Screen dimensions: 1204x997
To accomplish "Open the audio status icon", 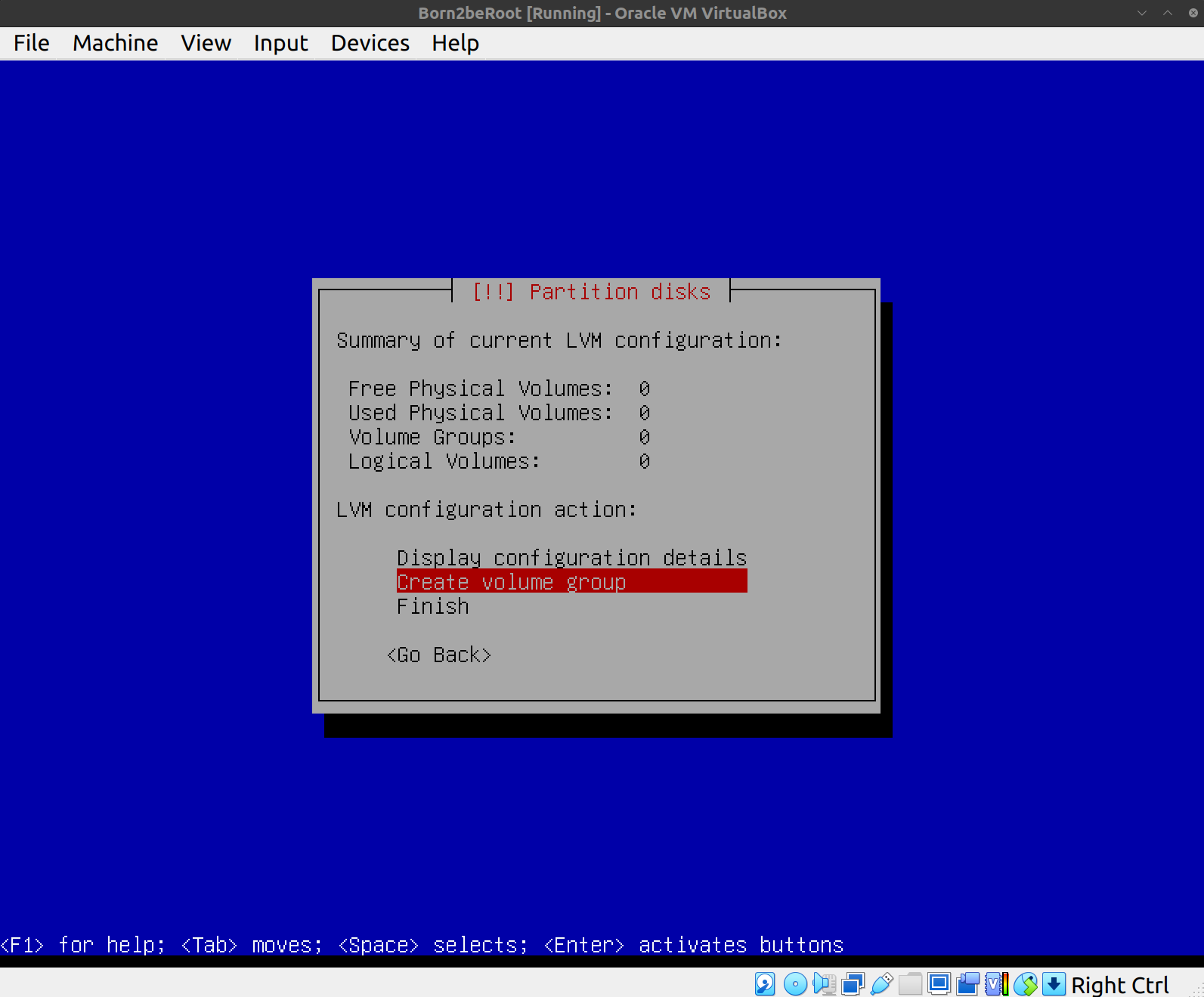I will pos(824,984).
